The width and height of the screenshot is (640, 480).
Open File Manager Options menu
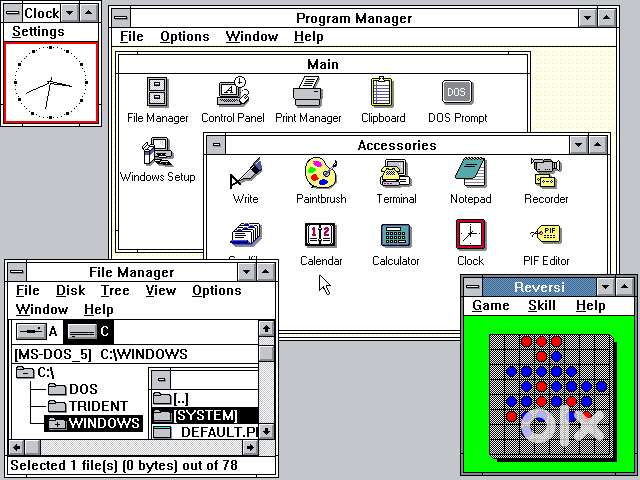pos(217,290)
